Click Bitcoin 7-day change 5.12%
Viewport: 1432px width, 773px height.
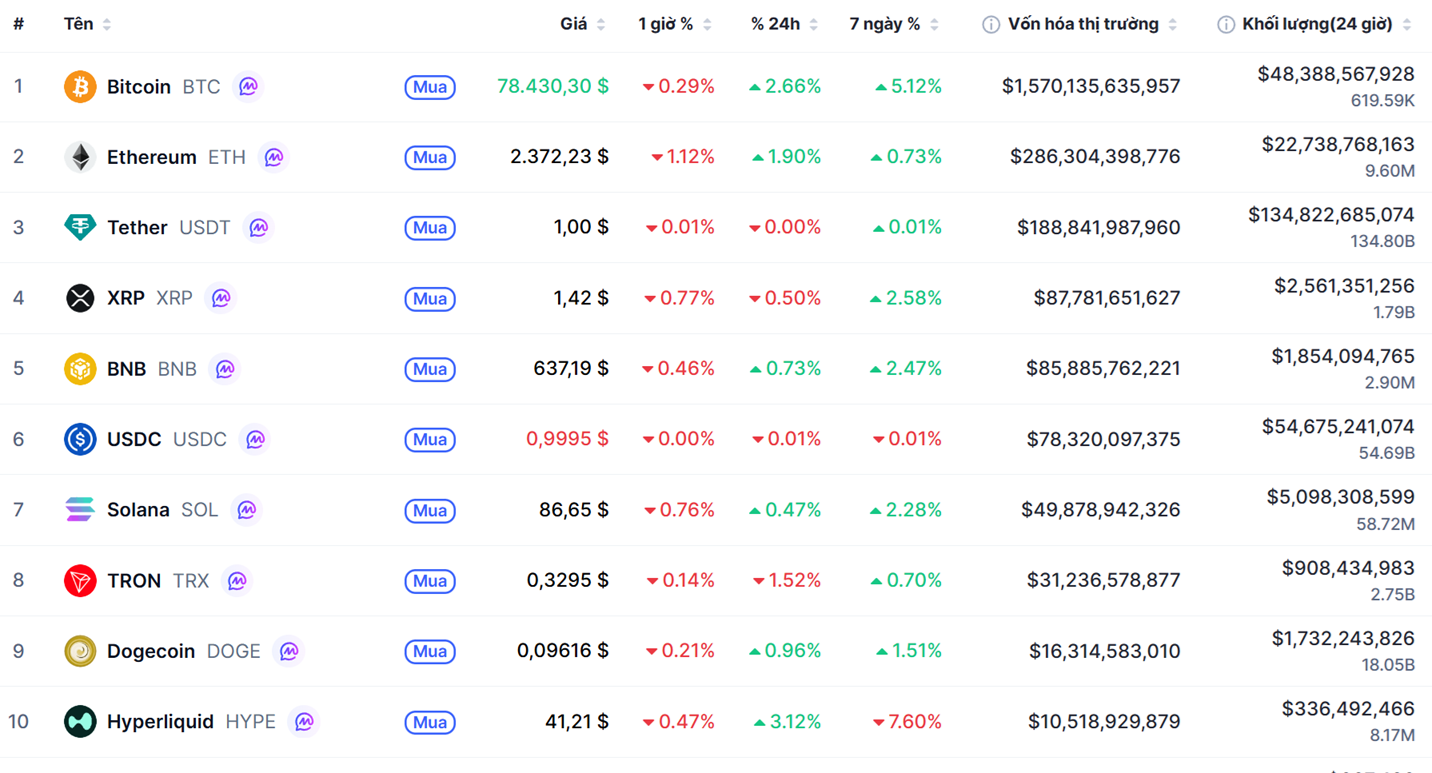click(908, 86)
